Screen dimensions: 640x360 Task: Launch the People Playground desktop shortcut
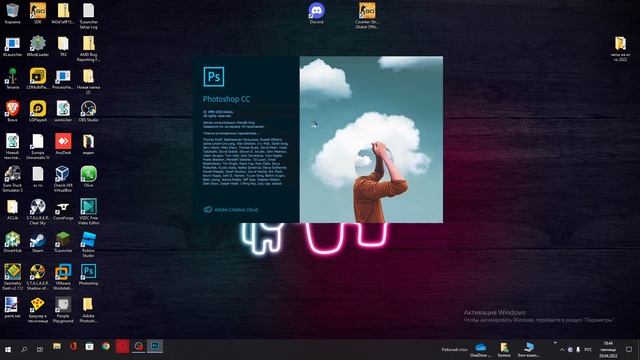[x=63, y=309]
